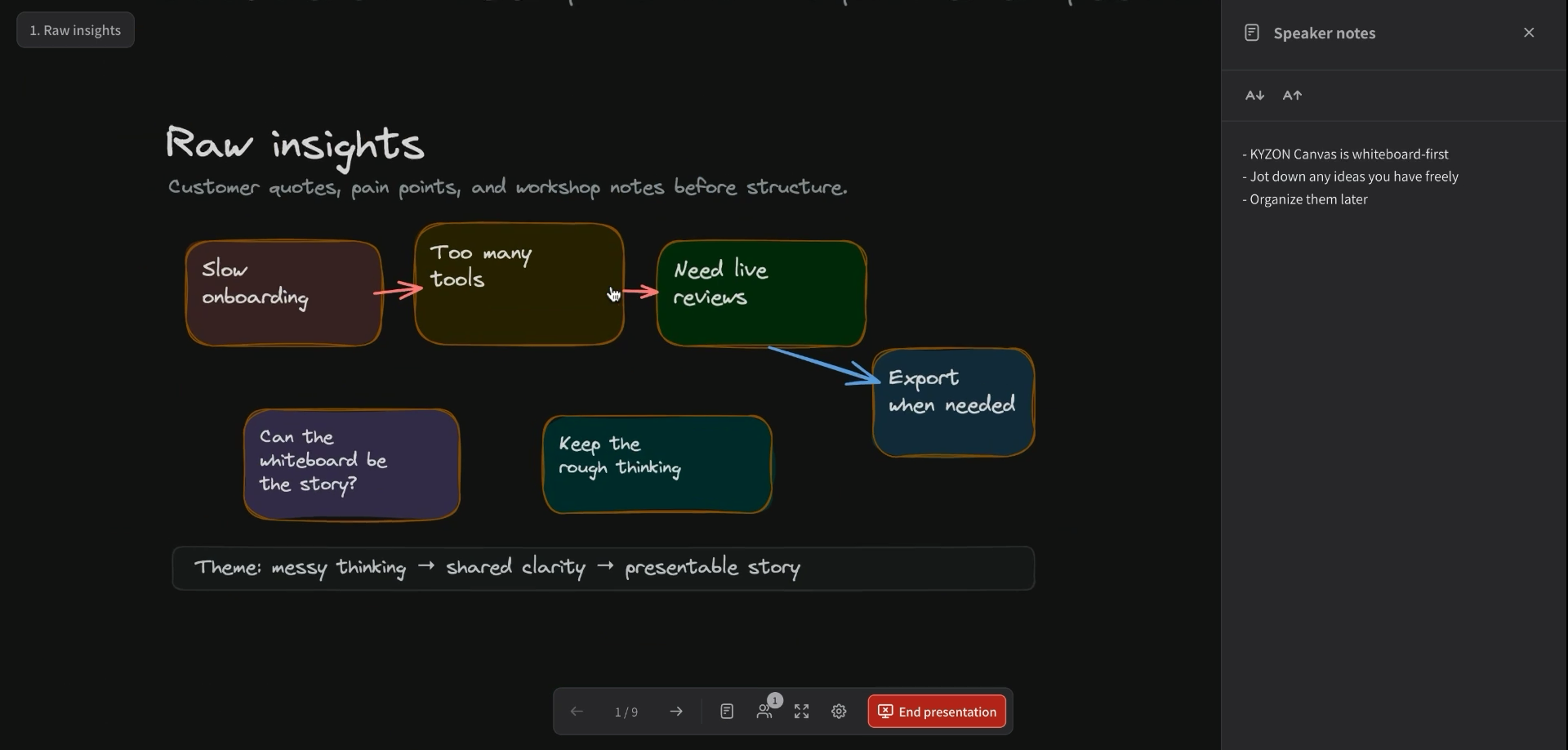This screenshot has height=750, width=1568.
Task: Click the 'Keep the rough thinking' card
Action: coord(657,465)
